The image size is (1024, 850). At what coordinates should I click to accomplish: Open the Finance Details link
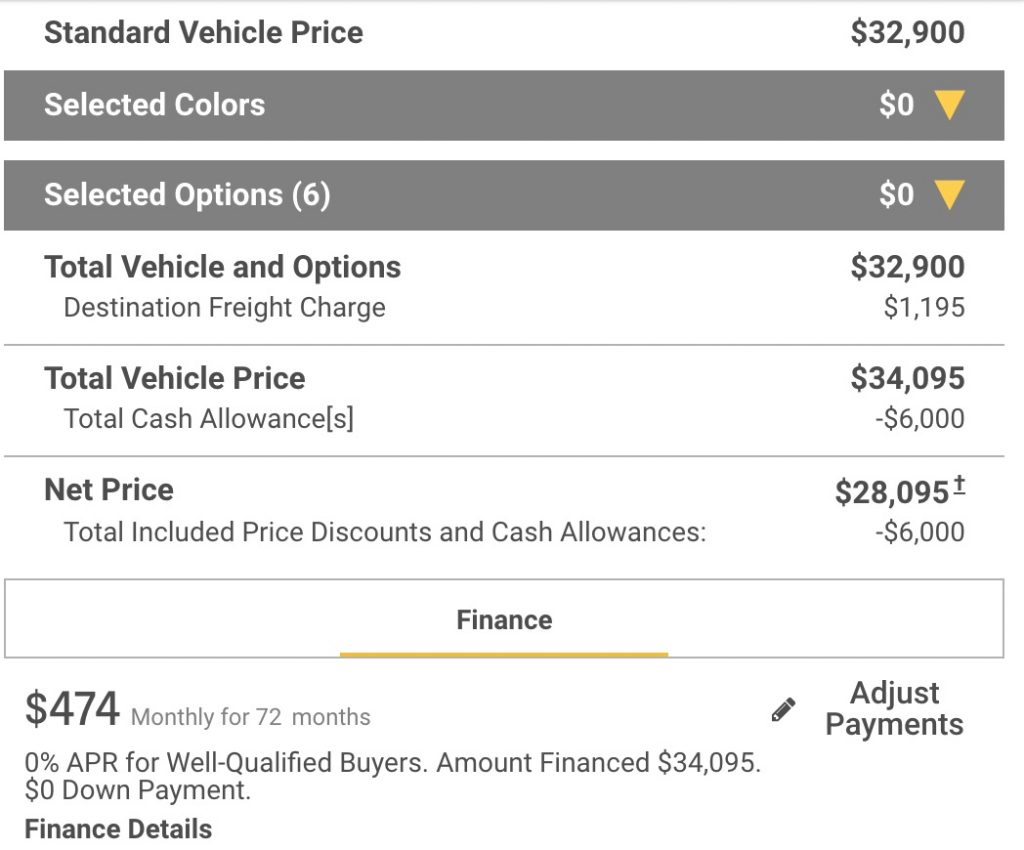118,829
